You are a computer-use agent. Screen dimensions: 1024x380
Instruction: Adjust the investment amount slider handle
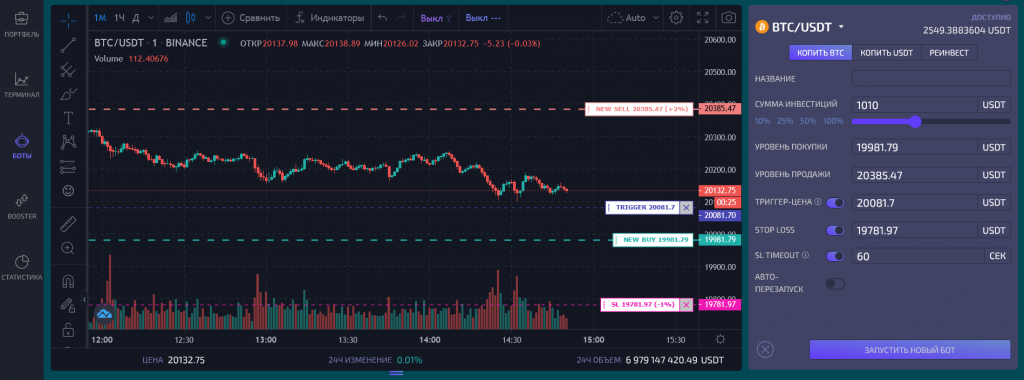[915, 121]
